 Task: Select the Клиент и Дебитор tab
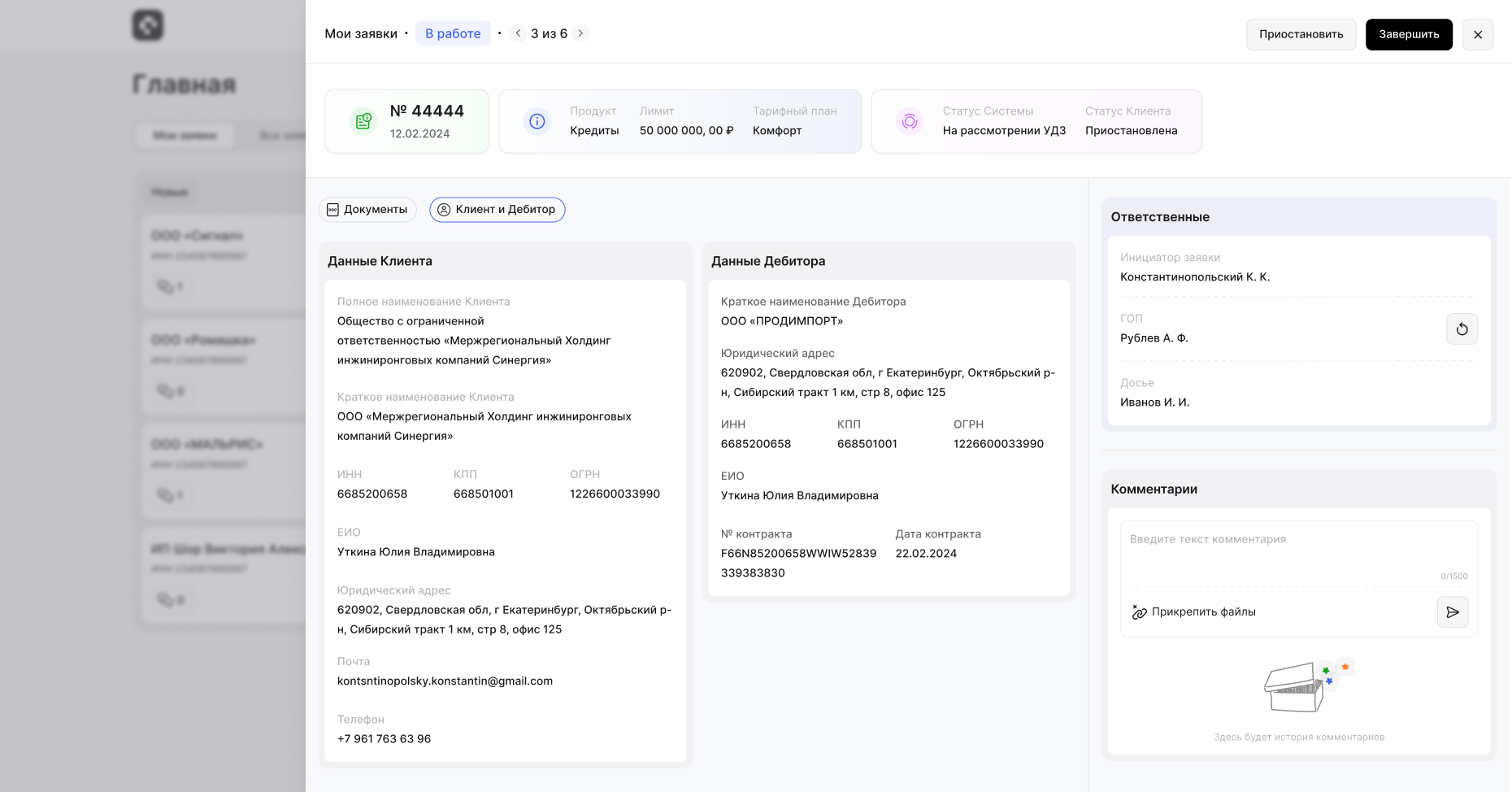[x=497, y=210]
